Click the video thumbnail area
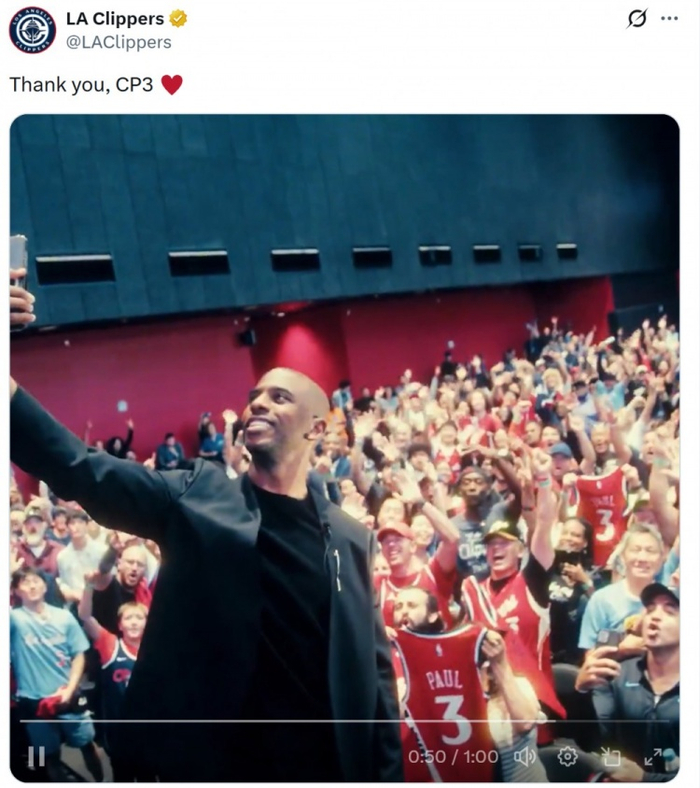Viewport: 700px width, 788px height. (x=345, y=447)
